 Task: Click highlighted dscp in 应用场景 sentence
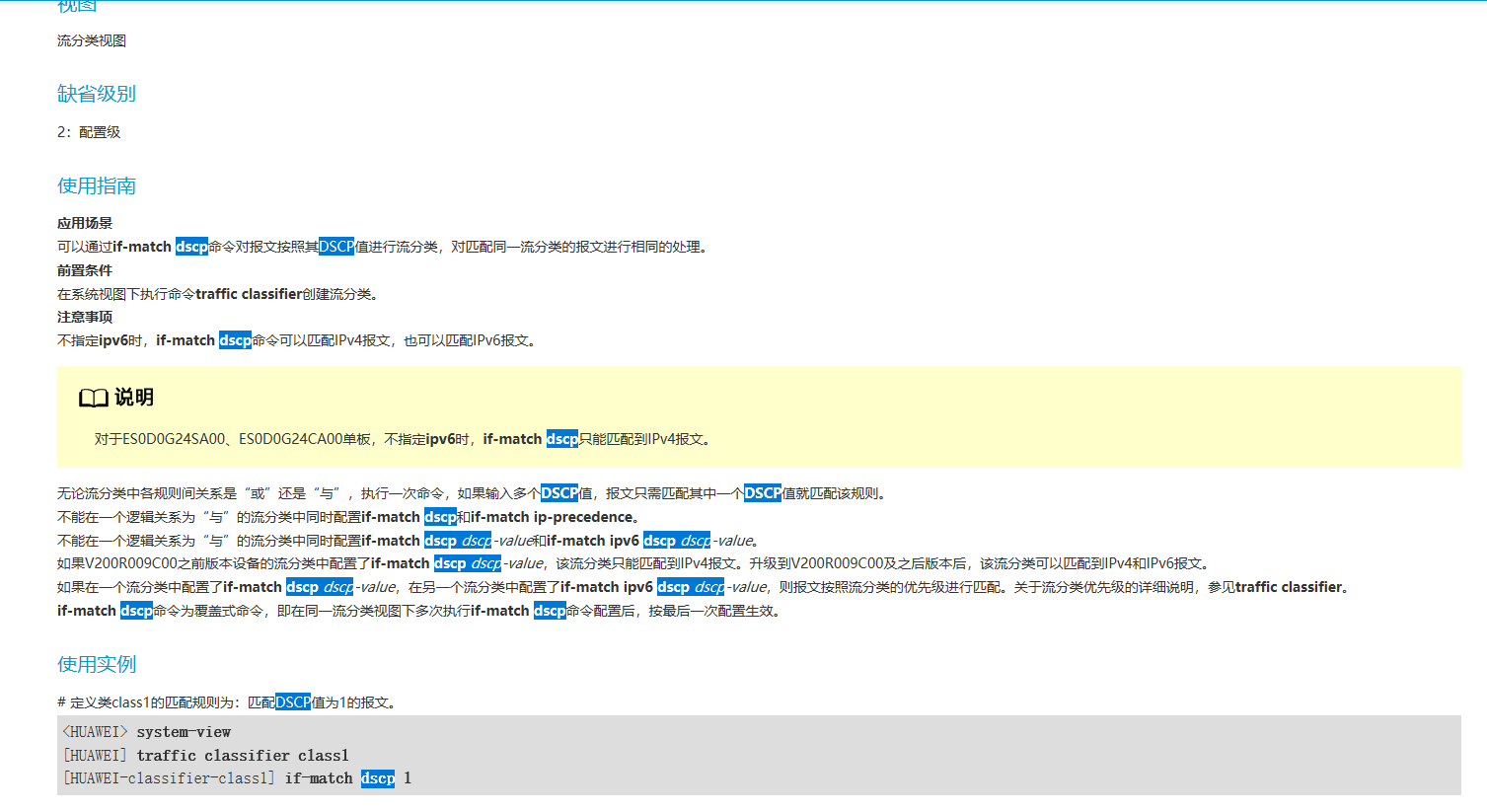[191, 247]
